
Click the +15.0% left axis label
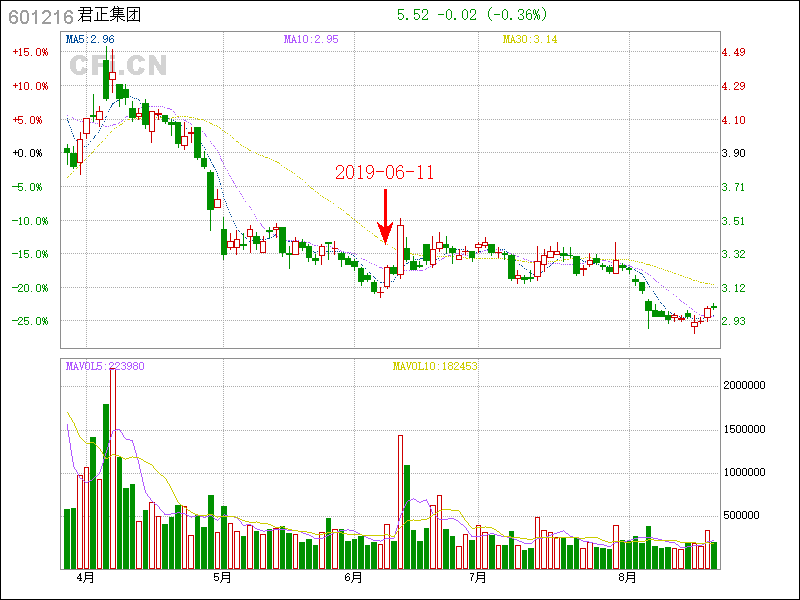[29, 52]
